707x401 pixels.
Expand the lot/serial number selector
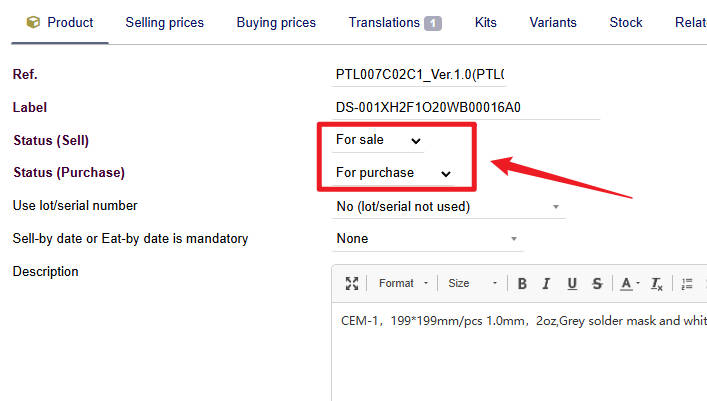coord(449,206)
